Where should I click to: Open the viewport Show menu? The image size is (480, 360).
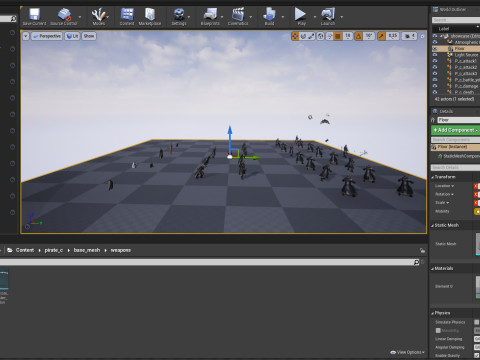(x=89, y=36)
